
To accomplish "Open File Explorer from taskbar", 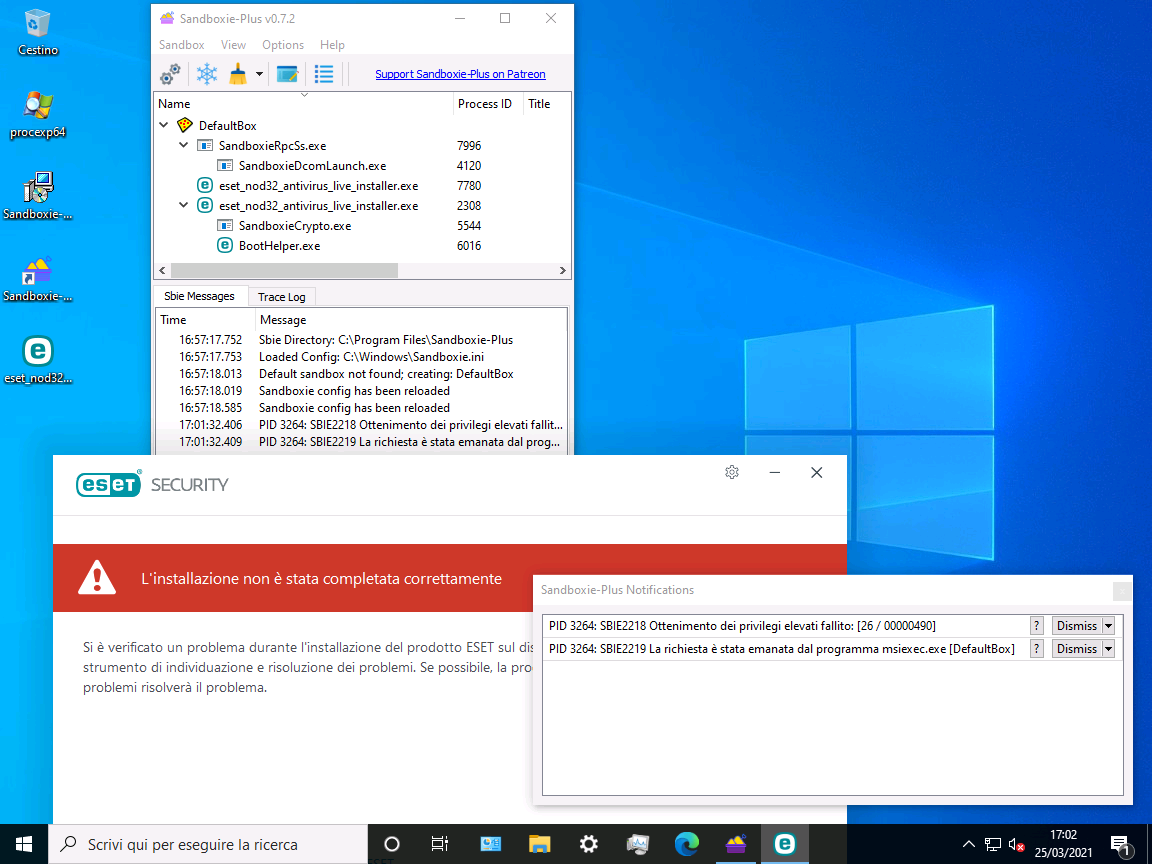I will 539,844.
